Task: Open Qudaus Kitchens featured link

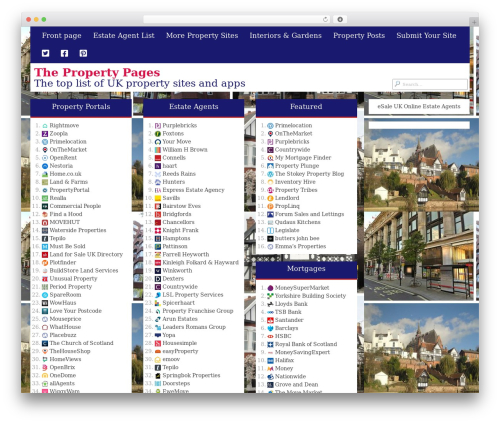Action: pyautogui.click(x=298, y=222)
